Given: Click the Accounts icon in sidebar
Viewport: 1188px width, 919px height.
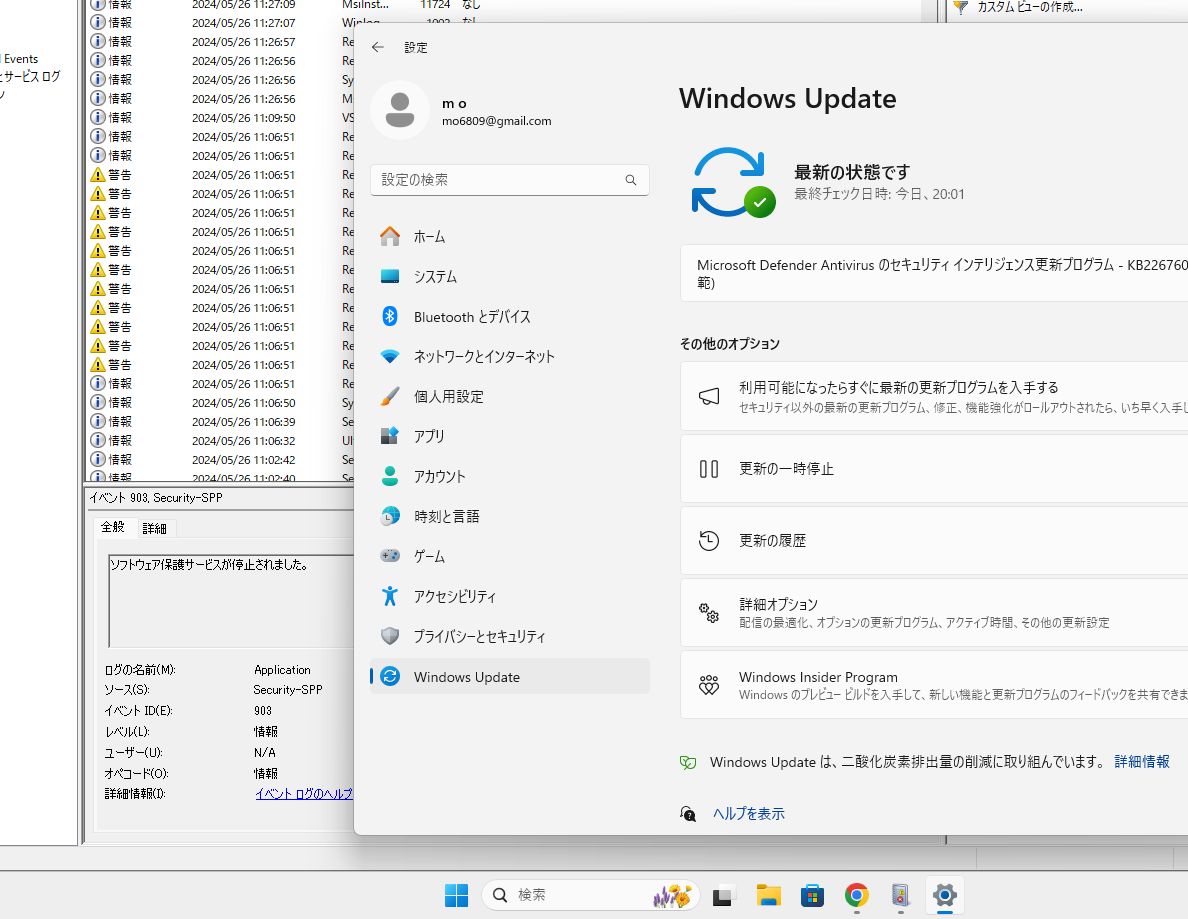Looking at the screenshot, I should [x=390, y=476].
